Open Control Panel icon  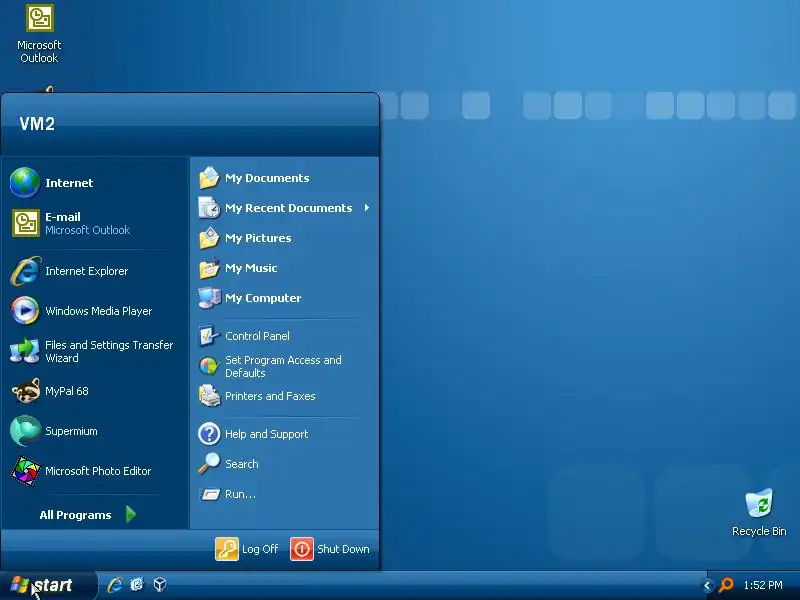(x=209, y=336)
